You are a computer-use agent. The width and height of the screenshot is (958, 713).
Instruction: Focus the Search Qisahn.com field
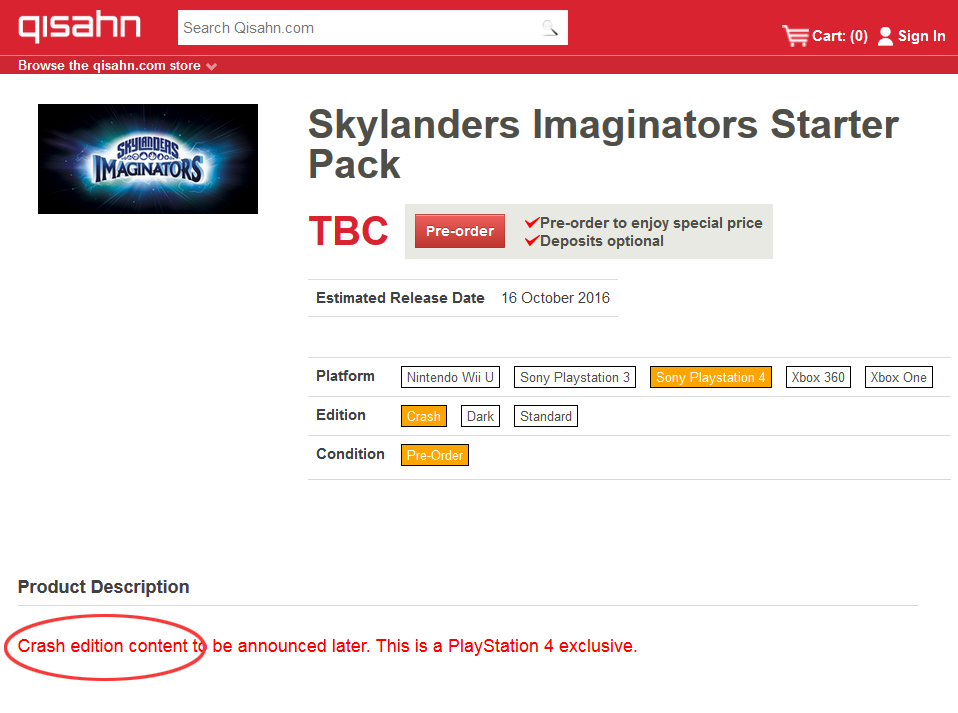pos(373,27)
